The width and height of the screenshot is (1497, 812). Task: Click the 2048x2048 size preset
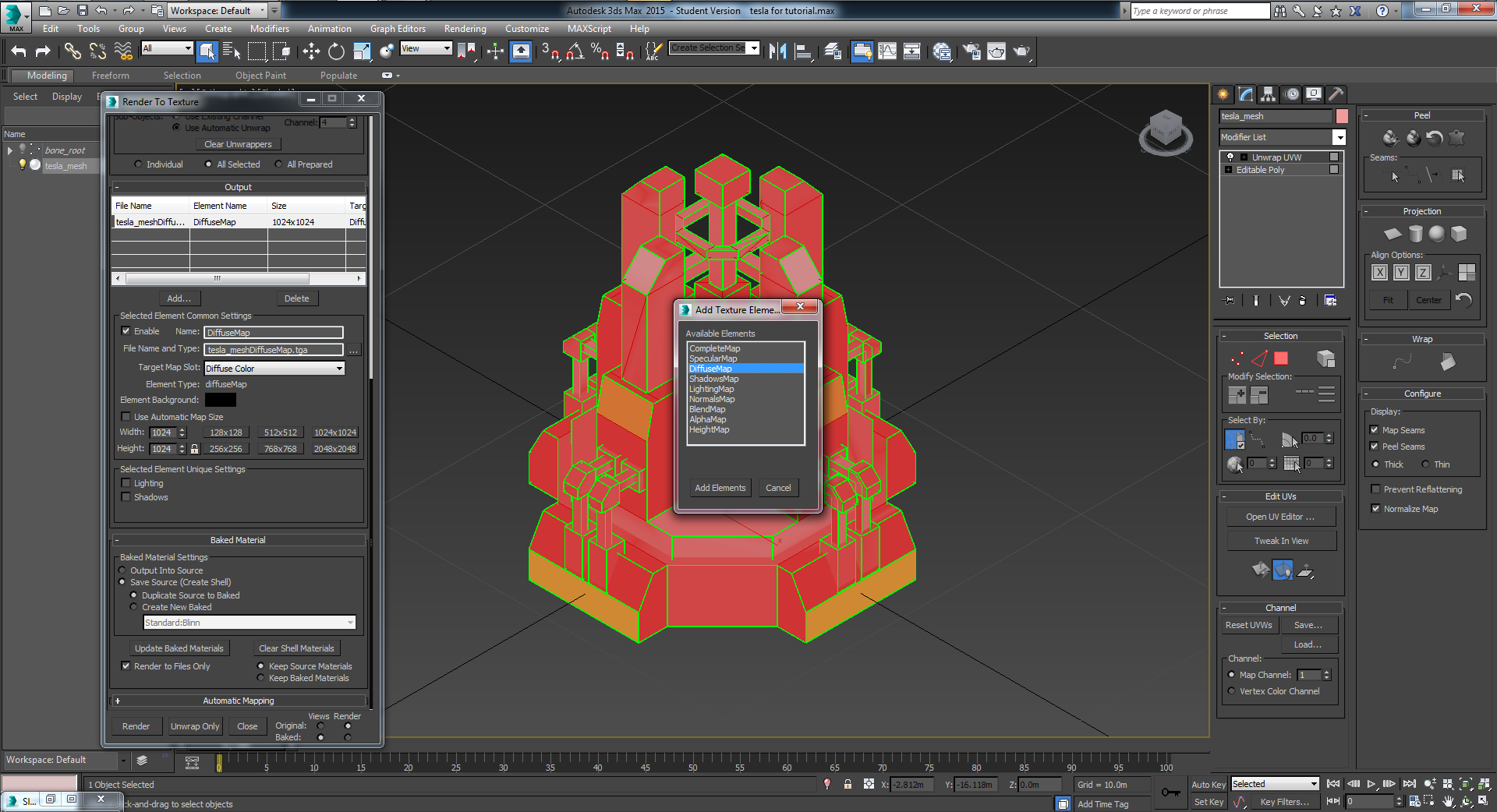[x=335, y=449]
